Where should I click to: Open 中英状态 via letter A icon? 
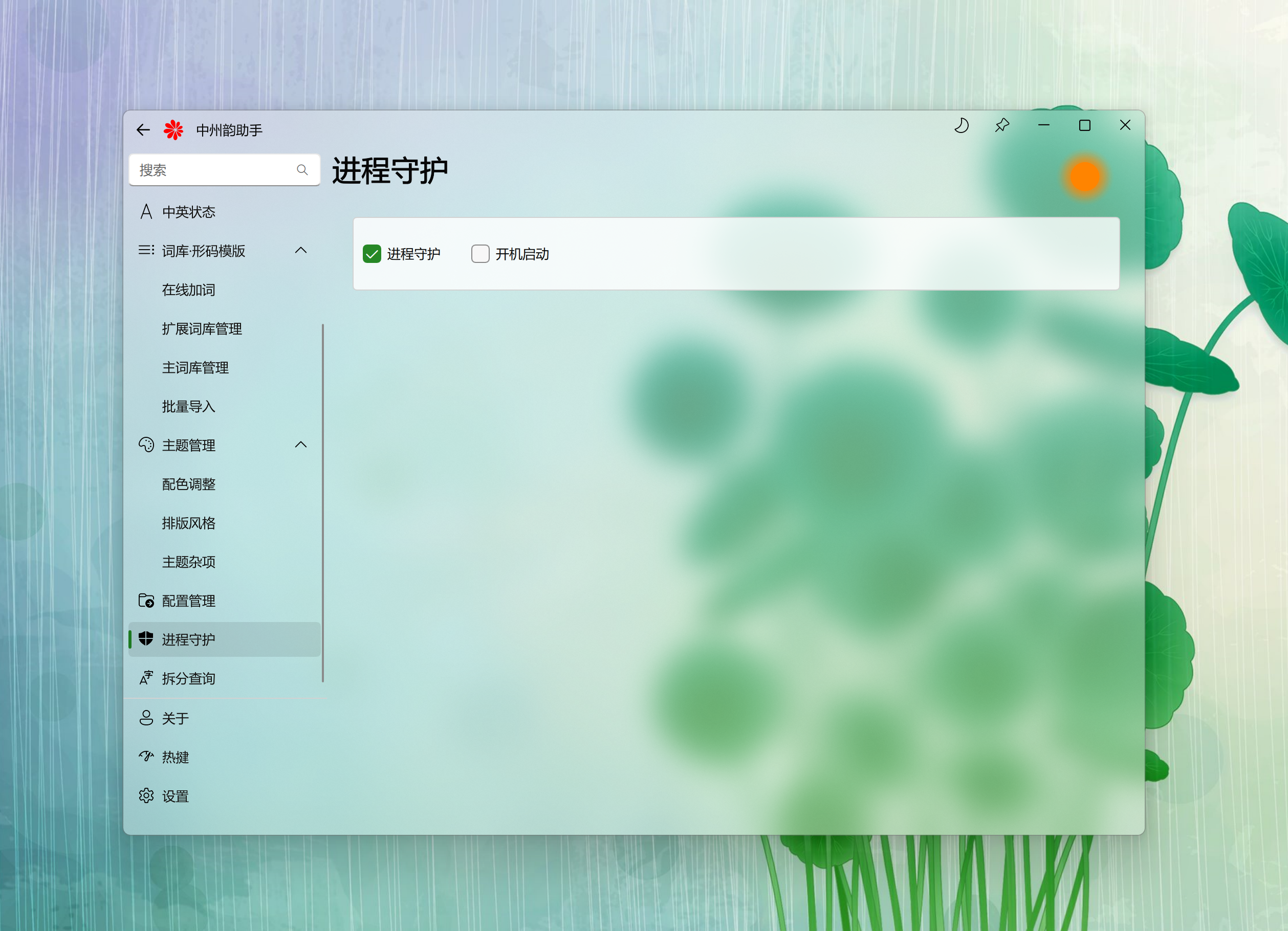(x=146, y=212)
